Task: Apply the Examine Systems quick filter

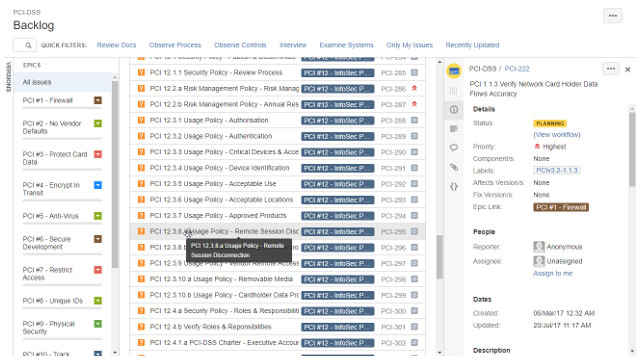Action: point(347,45)
